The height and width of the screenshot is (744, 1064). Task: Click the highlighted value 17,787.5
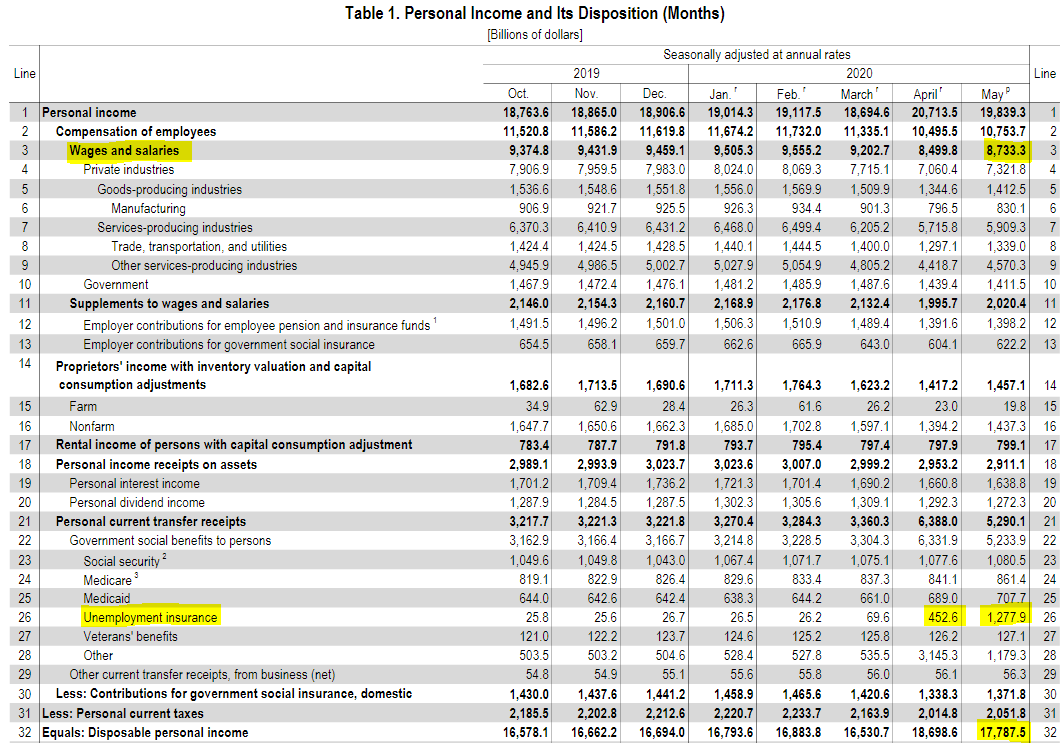pos(1002,733)
